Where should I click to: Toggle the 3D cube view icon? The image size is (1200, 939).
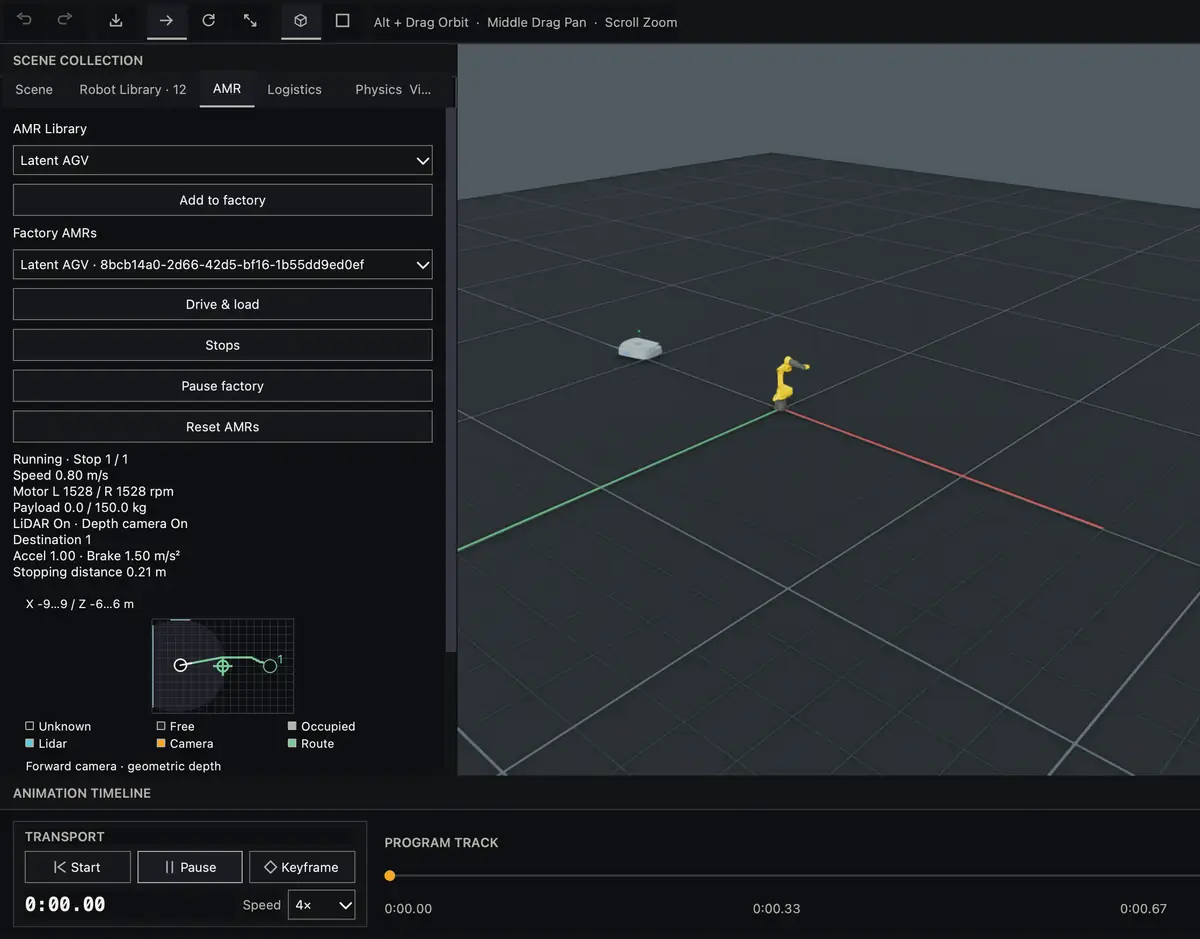[301, 21]
